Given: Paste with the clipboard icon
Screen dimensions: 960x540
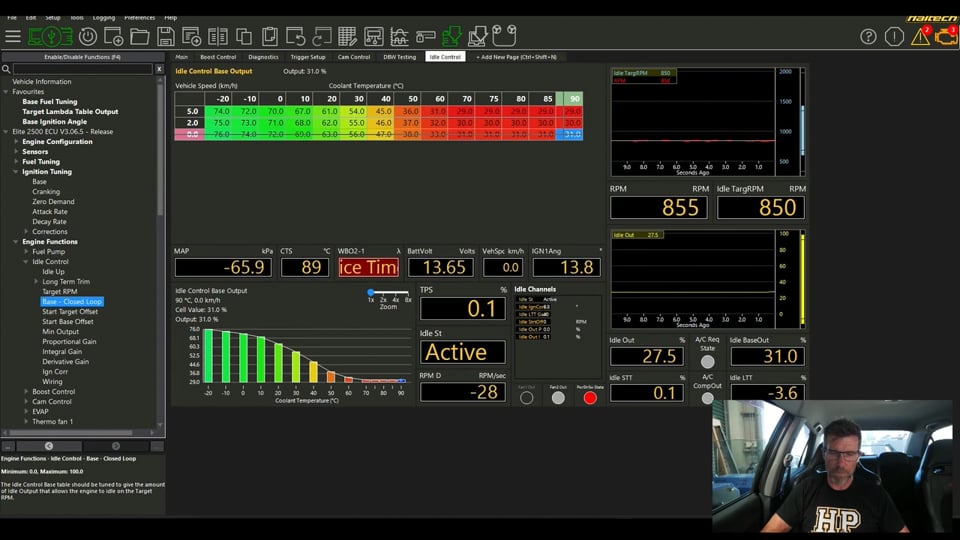Looking at the screenshot, I should pos(269,37).
